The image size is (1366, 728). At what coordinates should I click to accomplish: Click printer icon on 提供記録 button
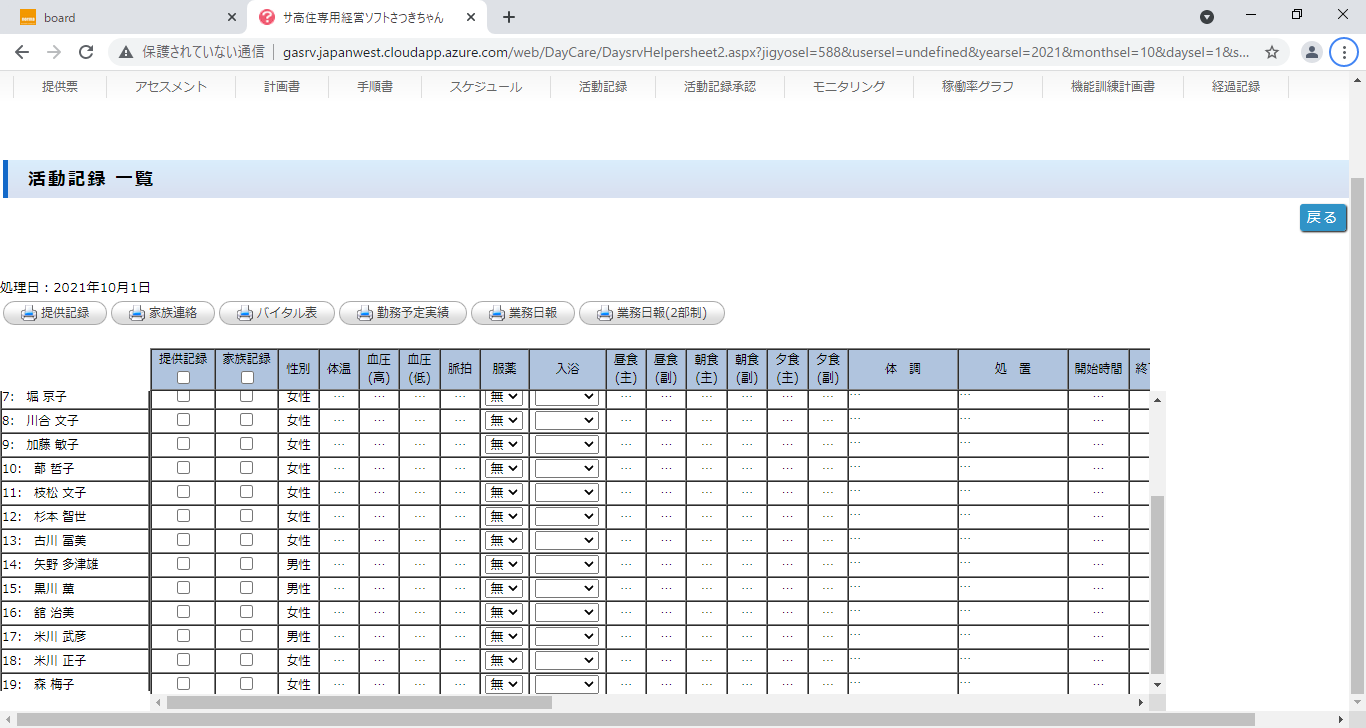click(29, 313)
